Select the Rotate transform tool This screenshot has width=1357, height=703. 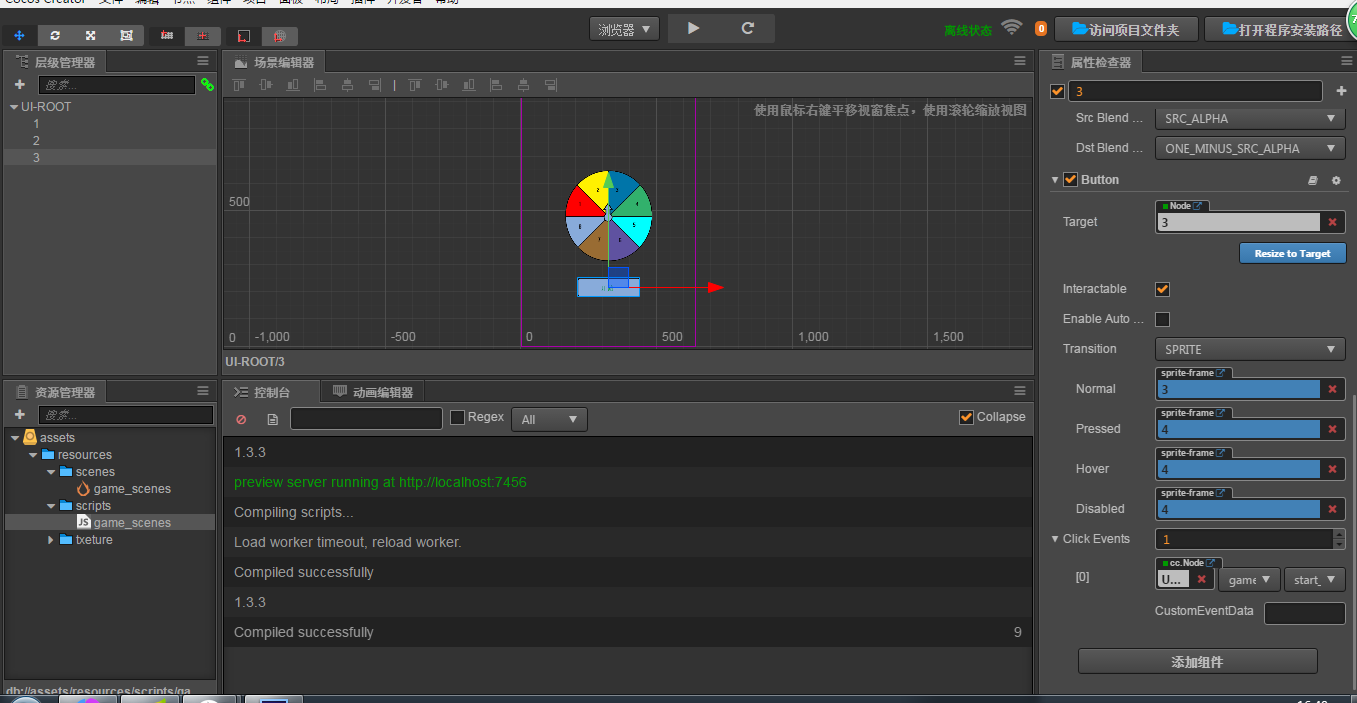click(55, 36)
